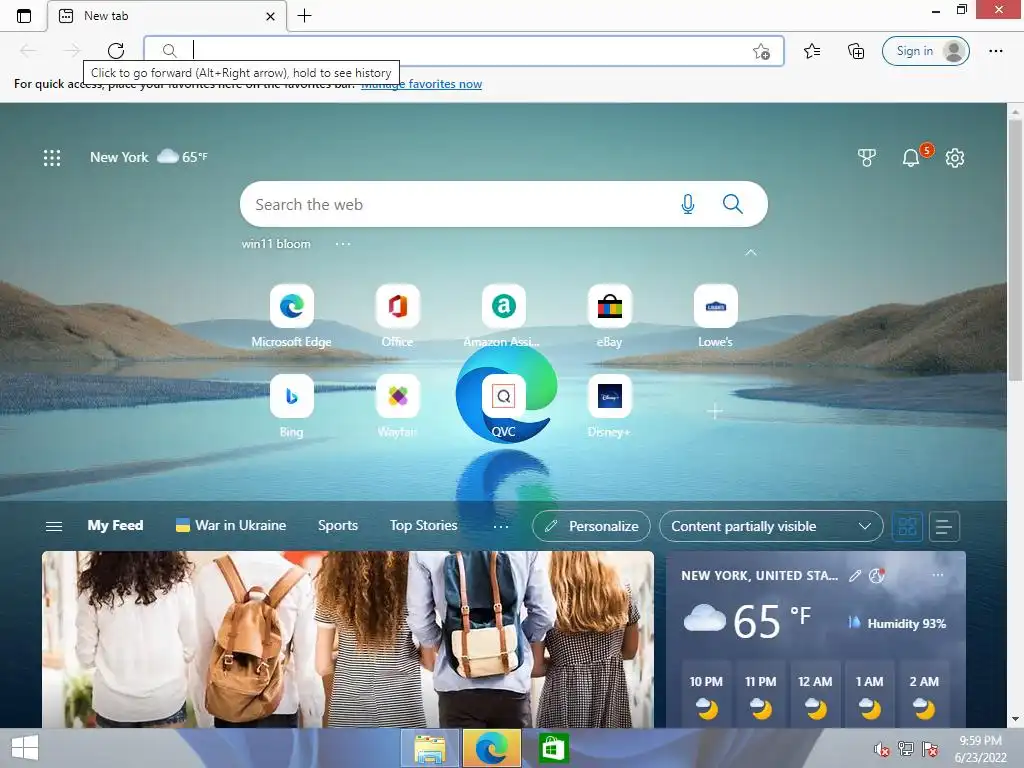The width and height of the screenshot is (1024, 768).
Task: Click New York weather in header
Action: pos(149,157)
